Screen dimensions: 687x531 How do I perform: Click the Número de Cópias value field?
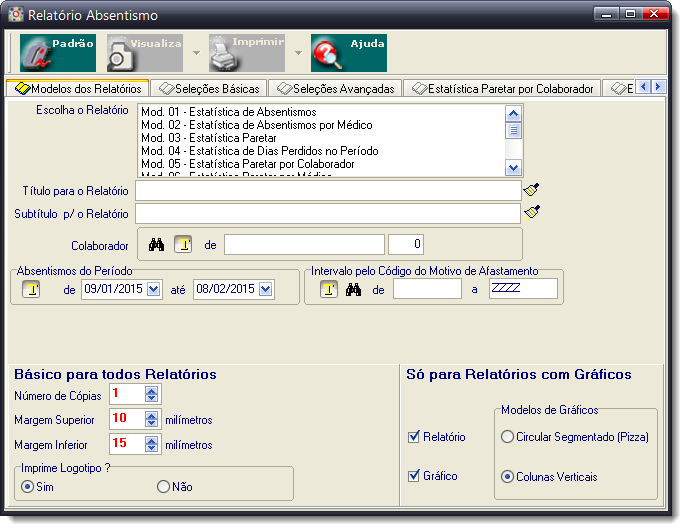127,394
